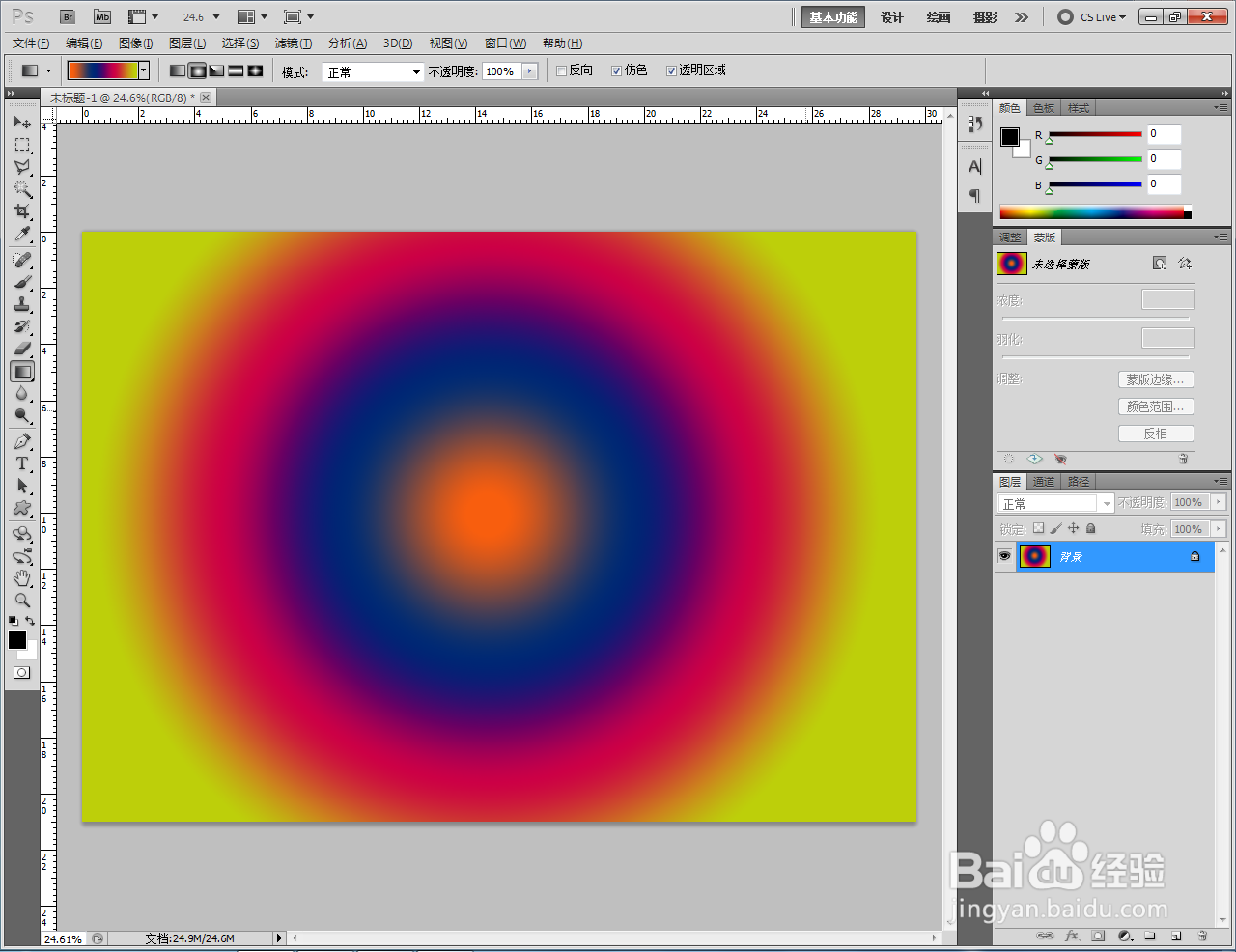1236x952 pixels.
Task: Create new fill or adjustment layer
Action: [x=1124, y=936]
